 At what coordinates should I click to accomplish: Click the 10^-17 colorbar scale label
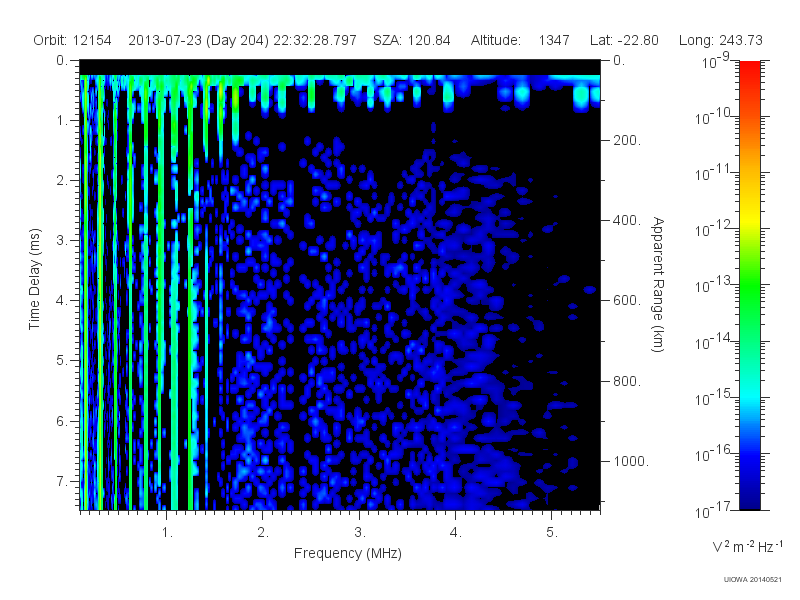coord(713,510)
